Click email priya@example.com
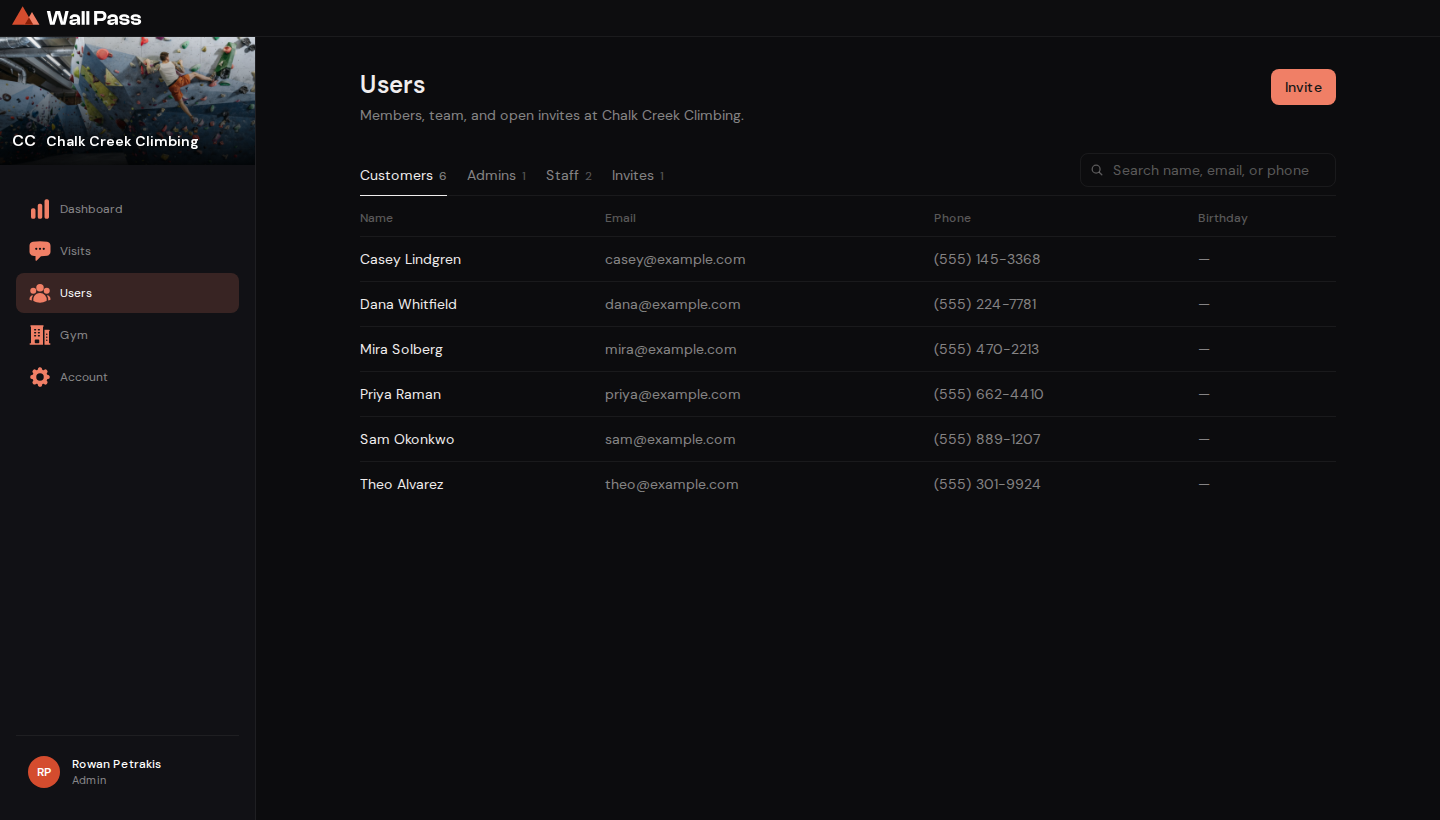The height and width of the screenshot is (820, 1440). (673, 394)
